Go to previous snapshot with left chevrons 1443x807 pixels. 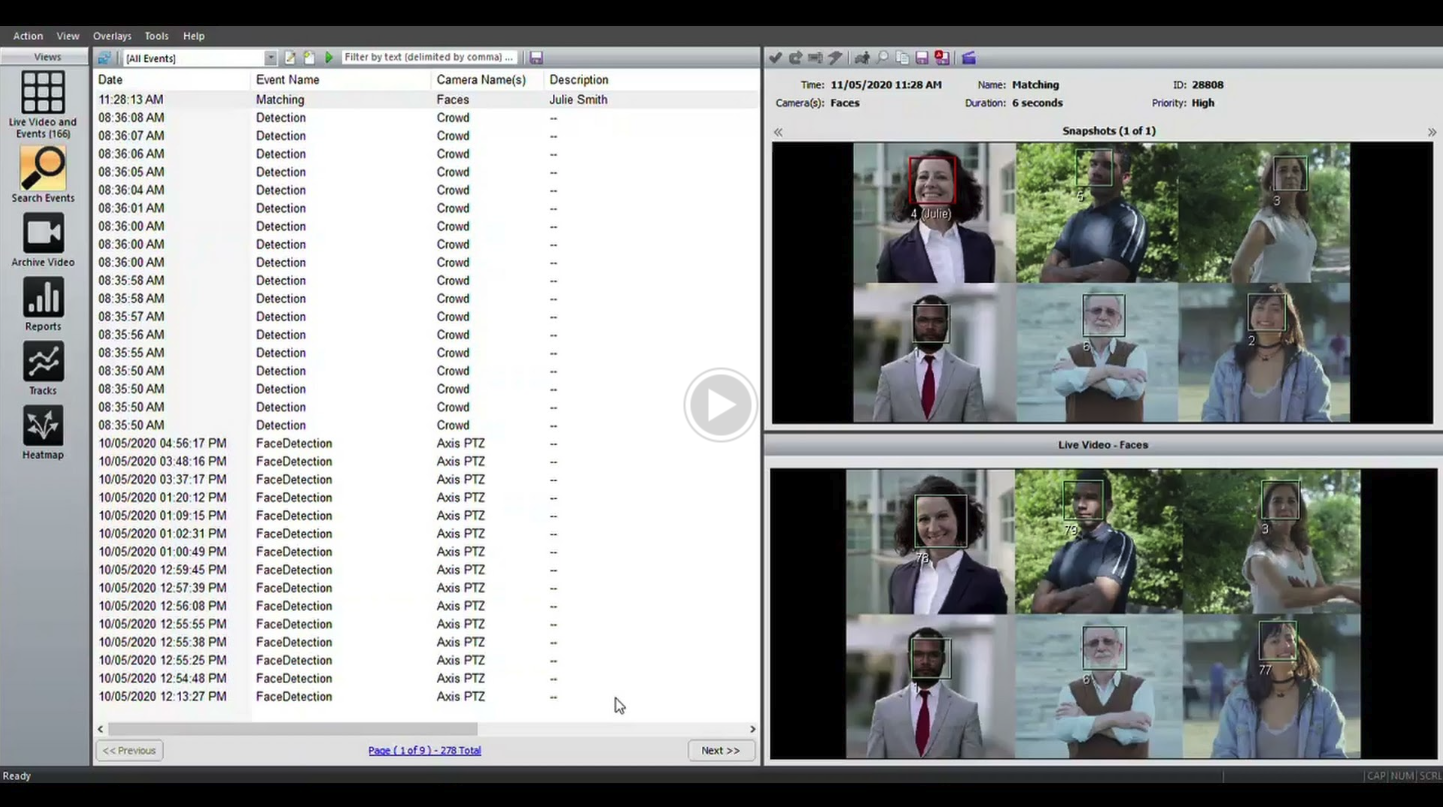[778, 132]
